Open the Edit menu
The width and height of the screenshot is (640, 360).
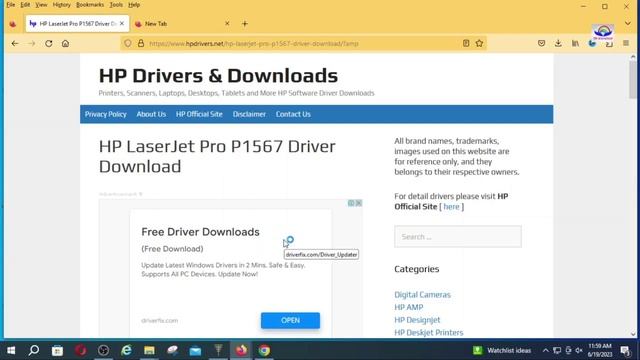click(25, 5)
